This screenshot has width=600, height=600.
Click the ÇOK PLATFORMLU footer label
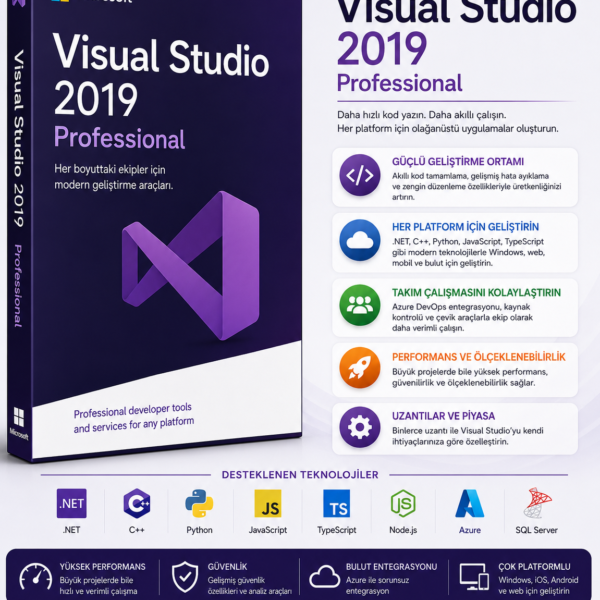(534, 567)
